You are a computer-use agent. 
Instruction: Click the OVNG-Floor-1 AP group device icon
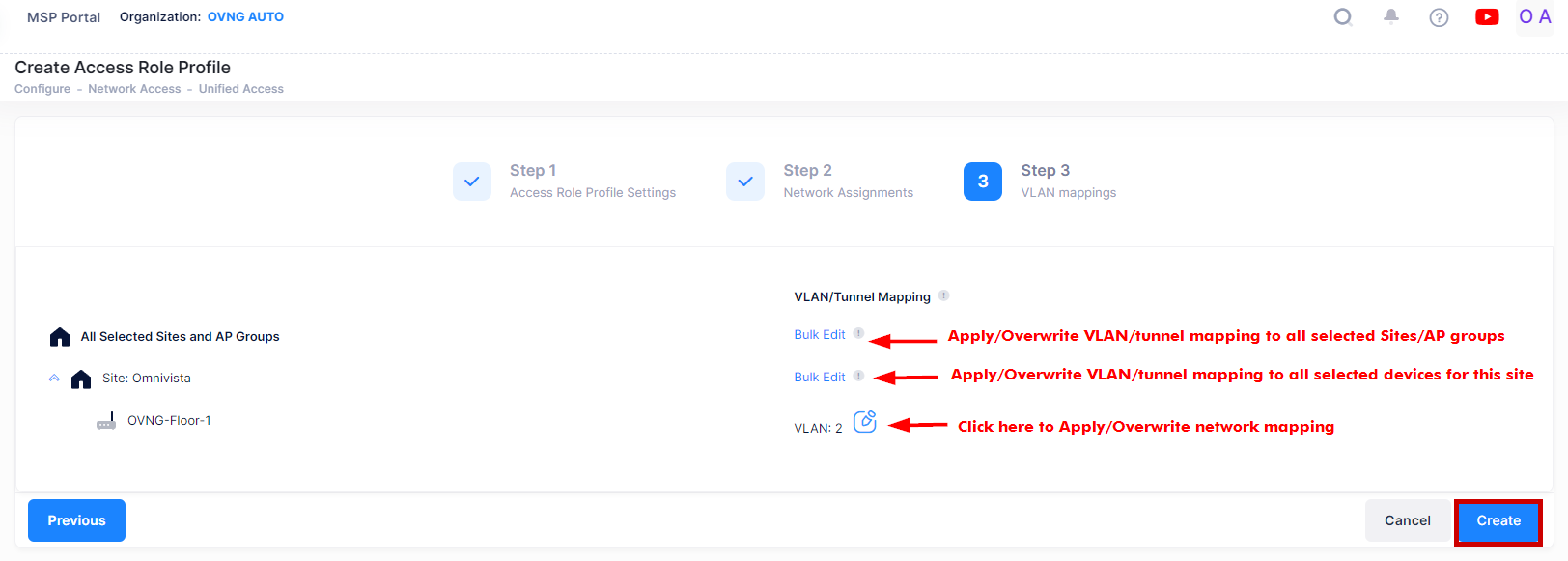coord(106,421)
